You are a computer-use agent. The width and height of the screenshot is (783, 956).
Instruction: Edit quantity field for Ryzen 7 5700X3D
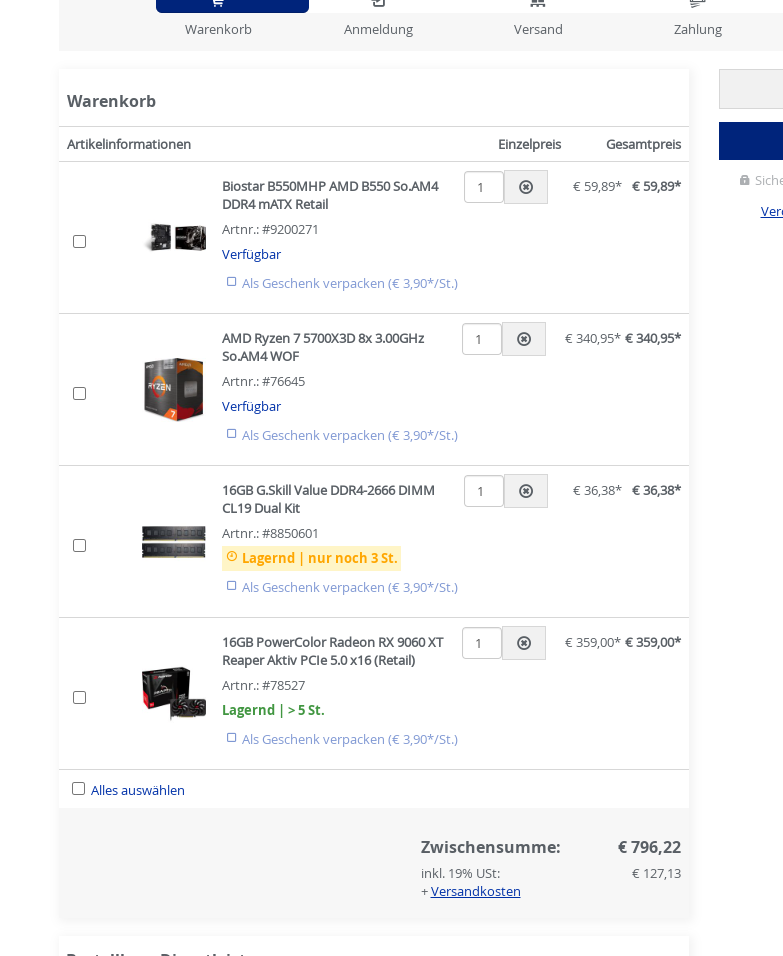coord(481,339)
